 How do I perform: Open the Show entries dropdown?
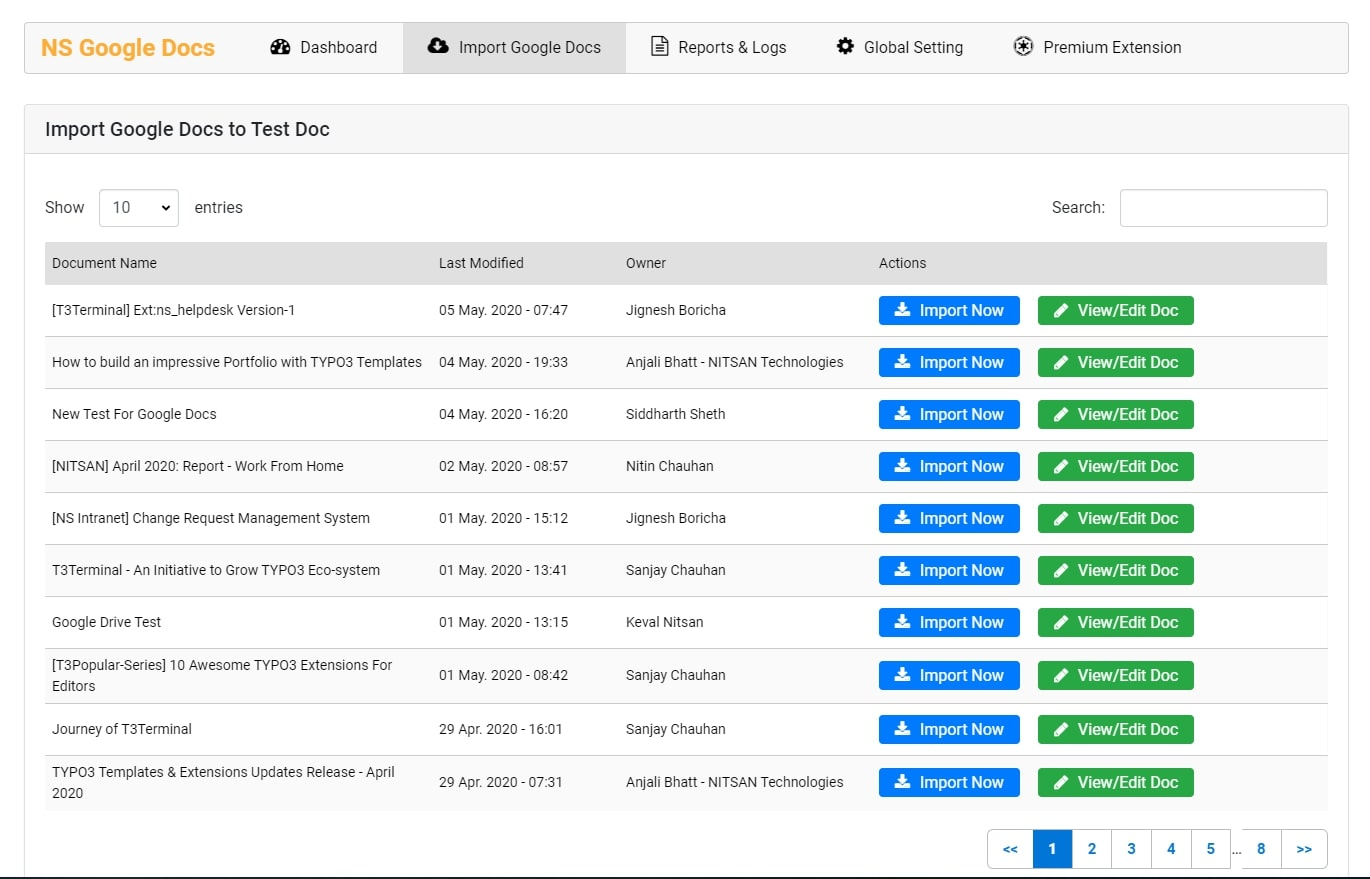[x=138, y=207]
